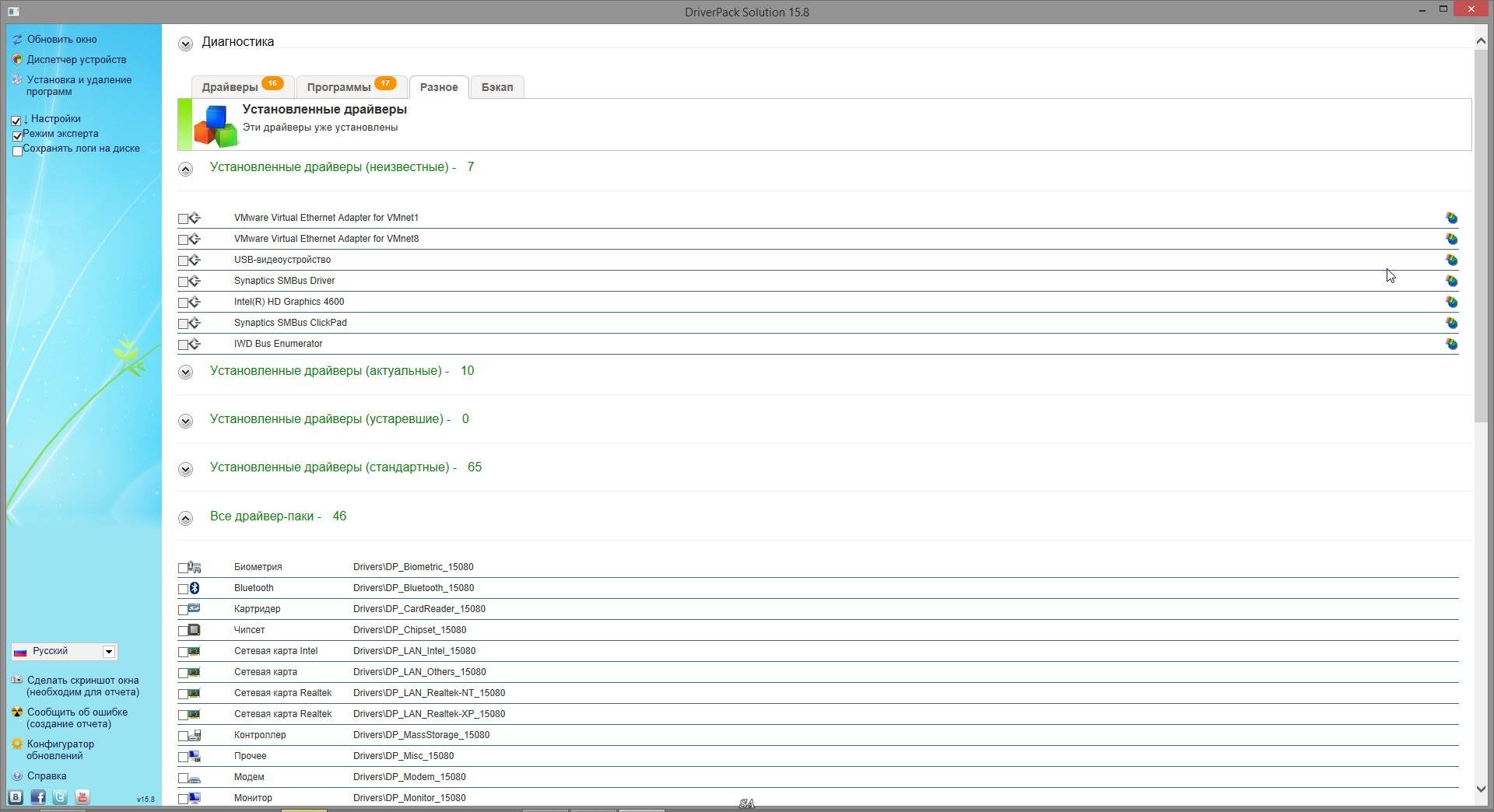Click web search icon for Synaptics SMBus ClickPad
Viewport: 1494px width, 812px height.
click(x=1451, y=323)
